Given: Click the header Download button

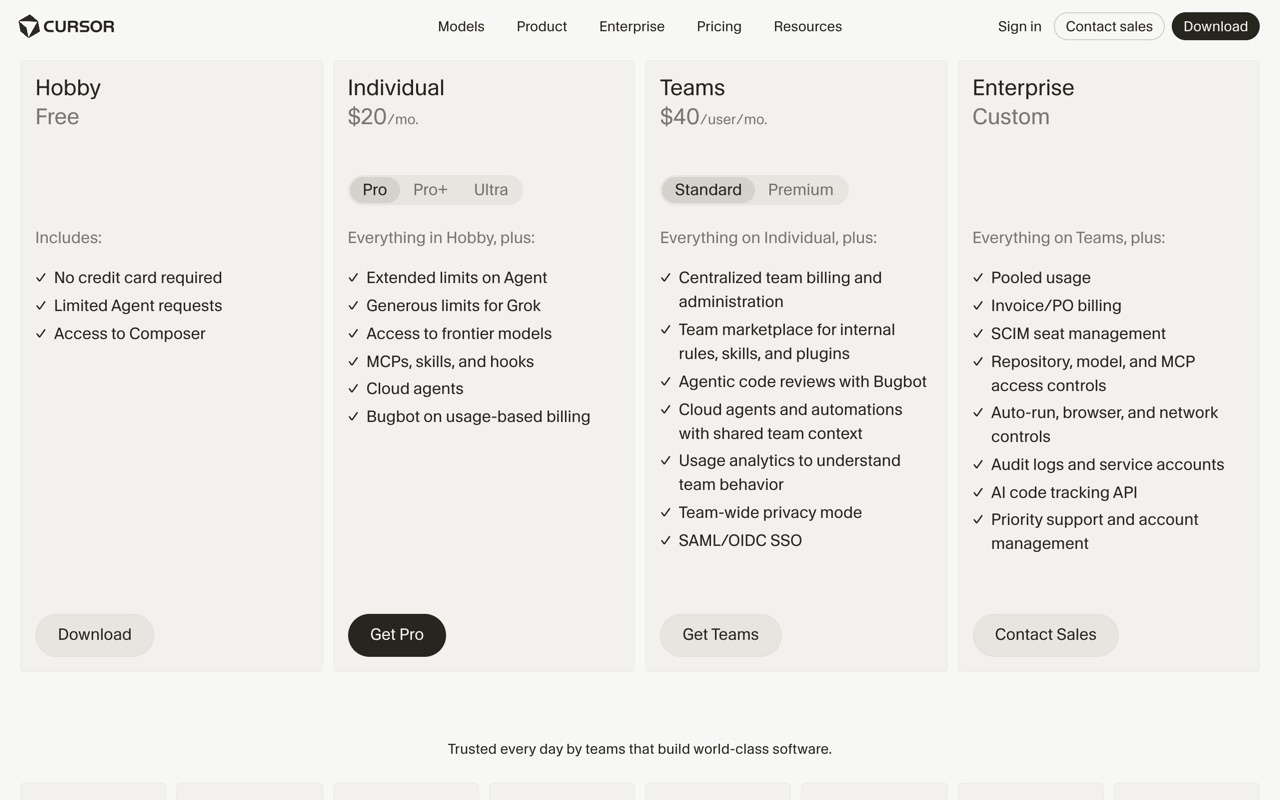Looking at the screenshot, I should [x=1216, y=27].
